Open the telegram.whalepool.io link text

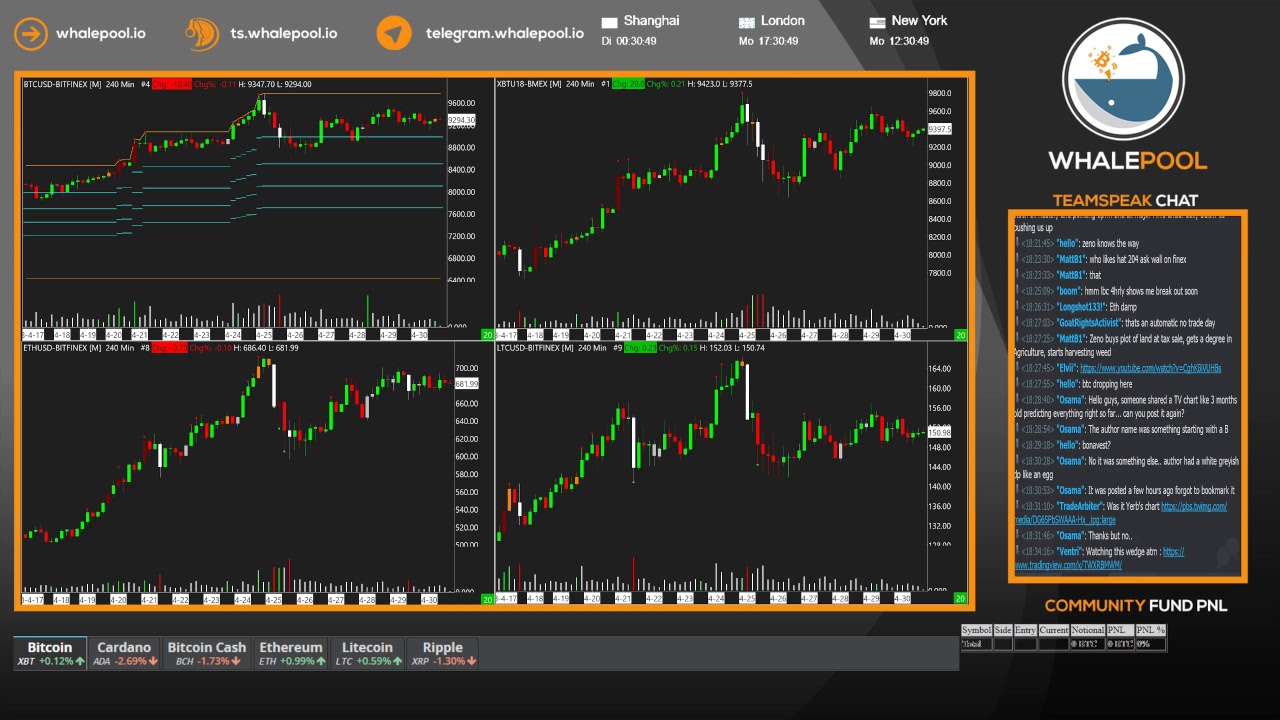point(505,33)
